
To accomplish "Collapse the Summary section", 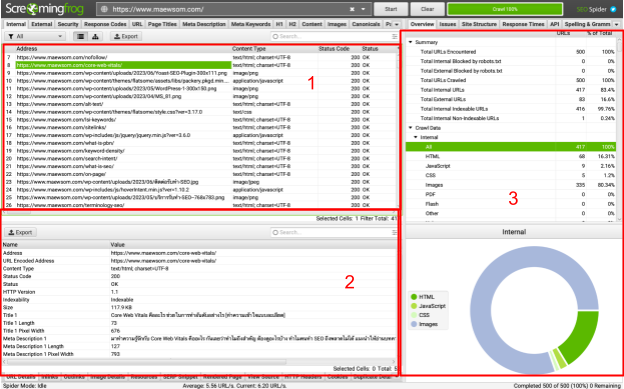I will (x=410, y=42).
